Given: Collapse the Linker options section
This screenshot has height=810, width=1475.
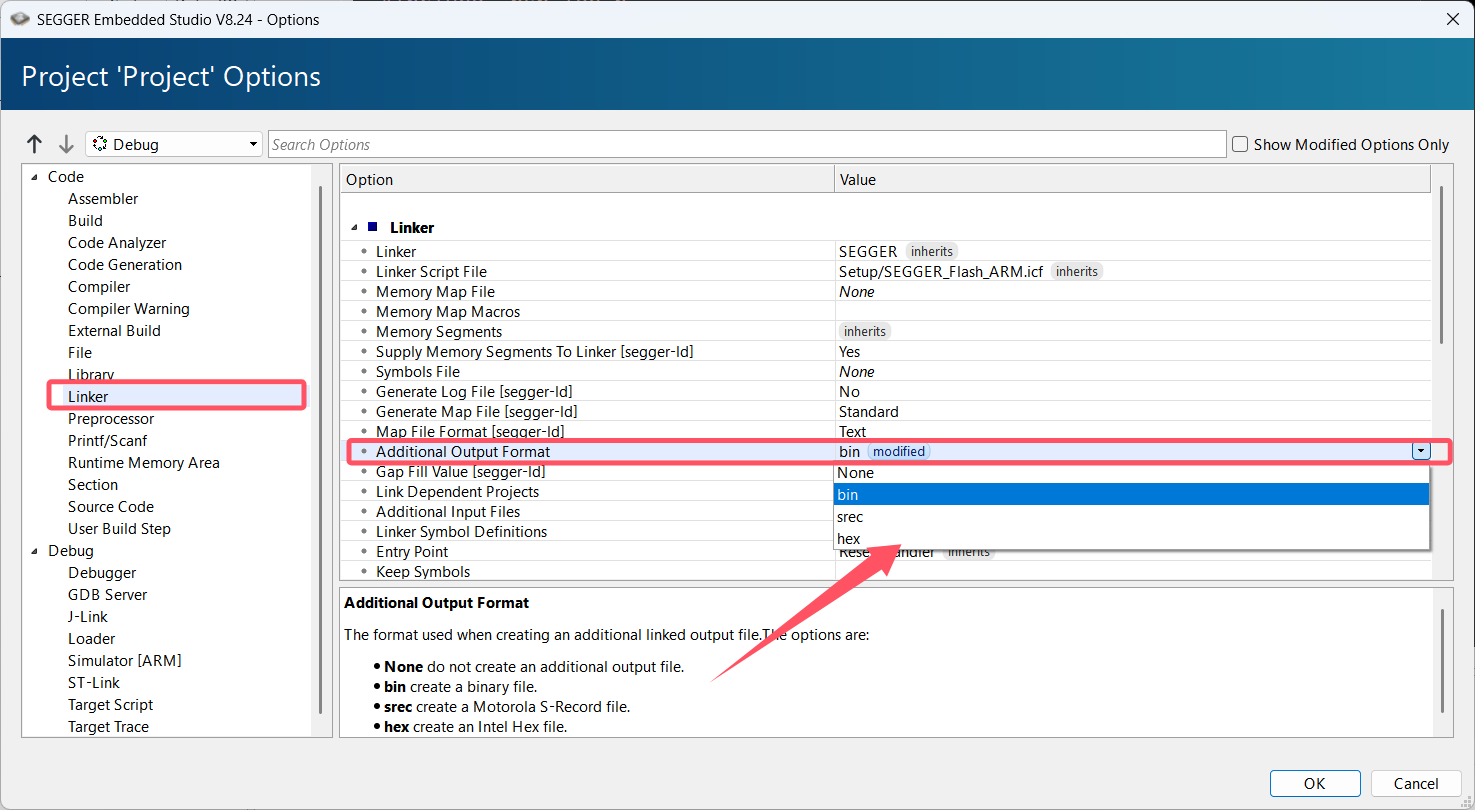Looking at the screenshot, I should [x=355, y=228].
